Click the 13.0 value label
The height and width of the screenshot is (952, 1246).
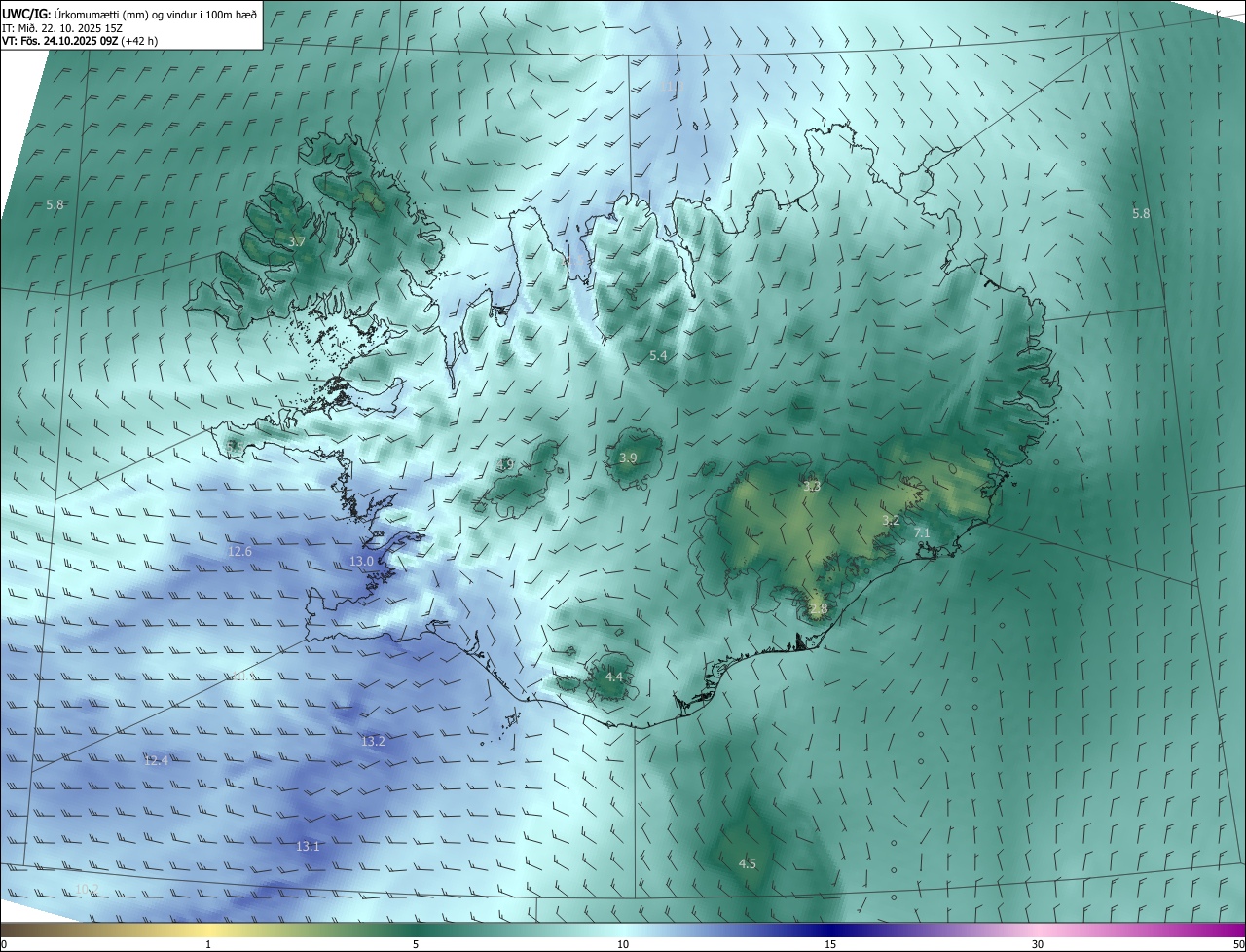pyautogui.click(x=361, y=562)
